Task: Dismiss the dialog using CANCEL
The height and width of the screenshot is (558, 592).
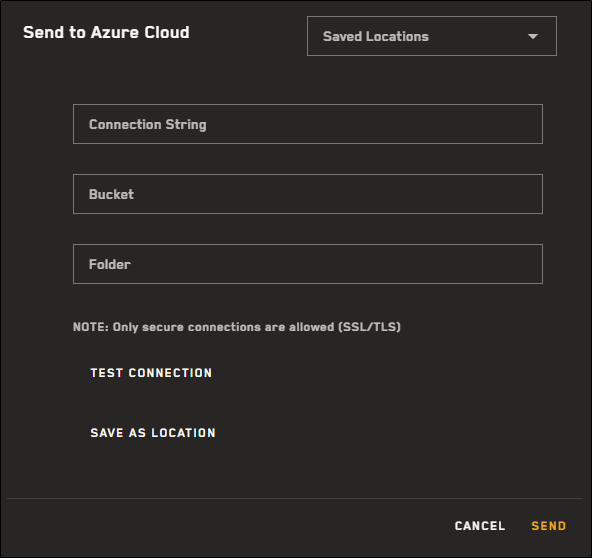Action: (x=480, y=526)
